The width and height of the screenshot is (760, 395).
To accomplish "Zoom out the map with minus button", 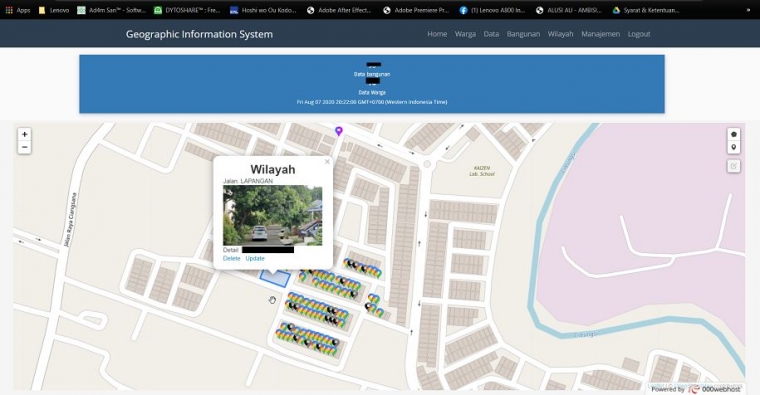I will click(24, 147).
